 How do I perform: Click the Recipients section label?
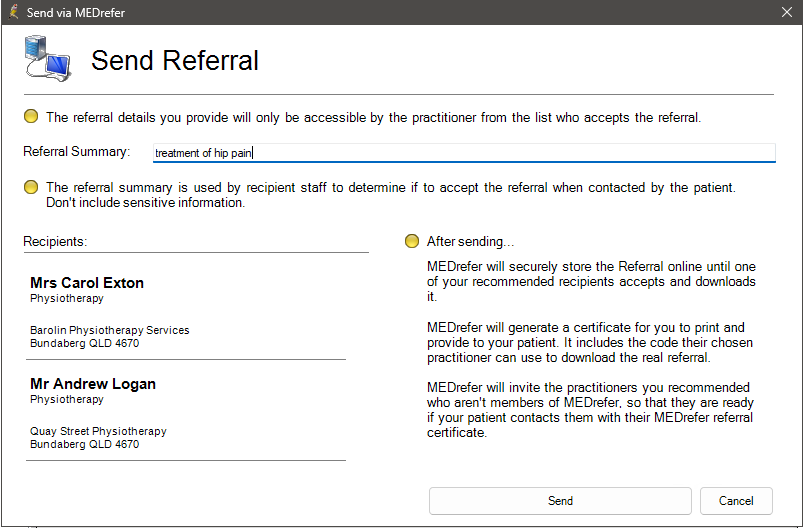pyautogui.click(x=55, y=241)
